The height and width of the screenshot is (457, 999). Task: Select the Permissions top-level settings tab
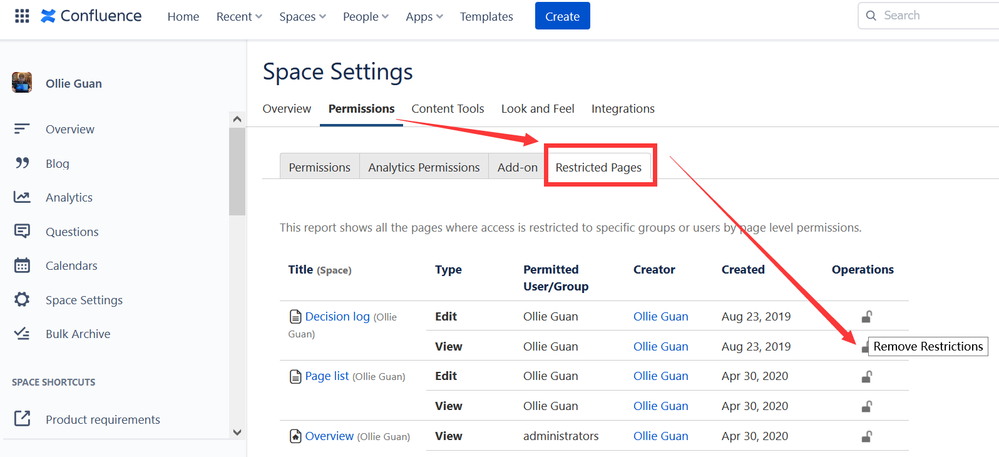361,108
